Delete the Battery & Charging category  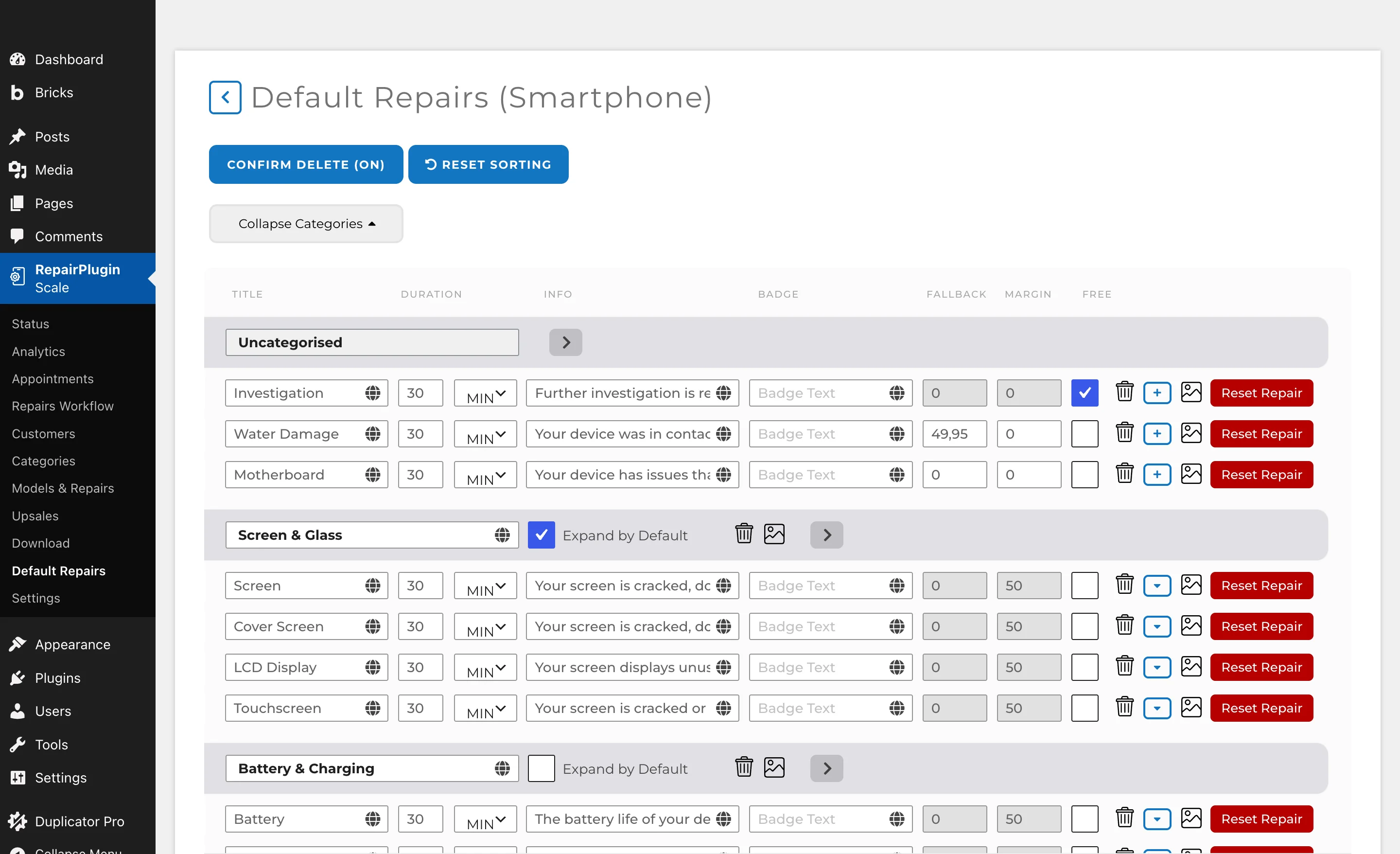(744, 768)
